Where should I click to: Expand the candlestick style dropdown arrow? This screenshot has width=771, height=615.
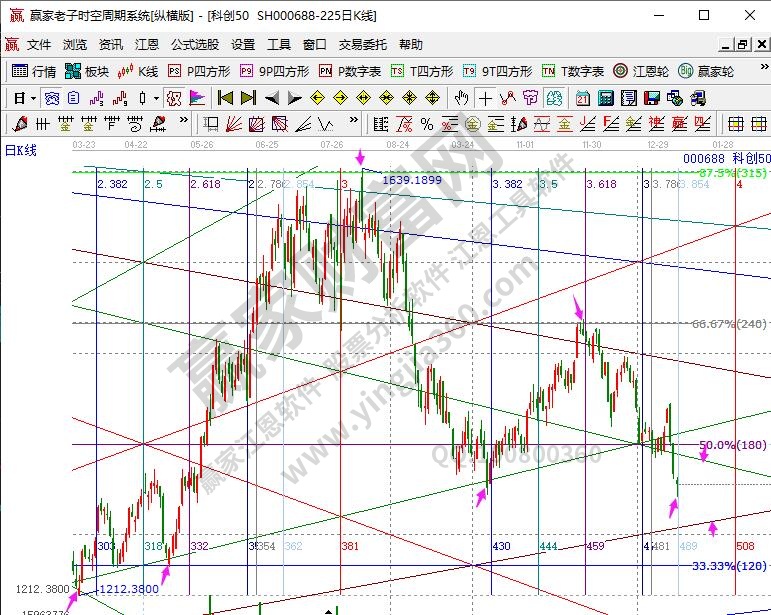click(156, 98)
